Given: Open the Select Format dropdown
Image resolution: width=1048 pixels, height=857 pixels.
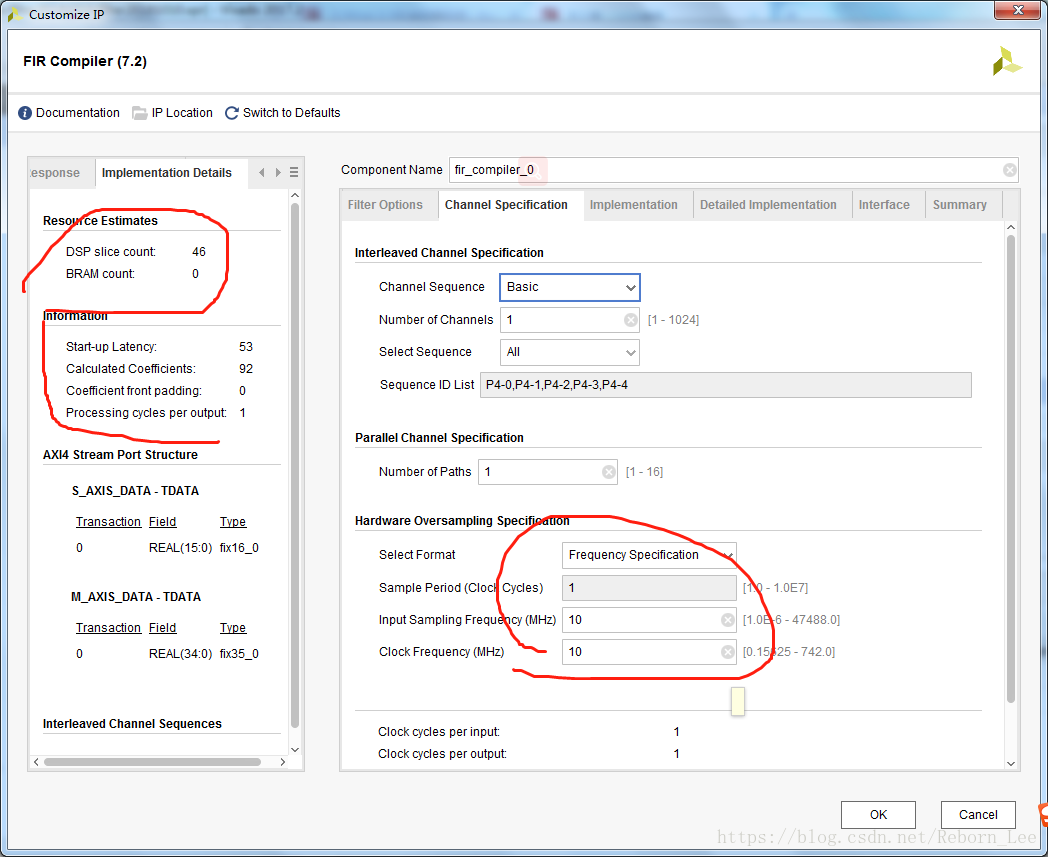Looking at the screenshot, I should [649, 555].
